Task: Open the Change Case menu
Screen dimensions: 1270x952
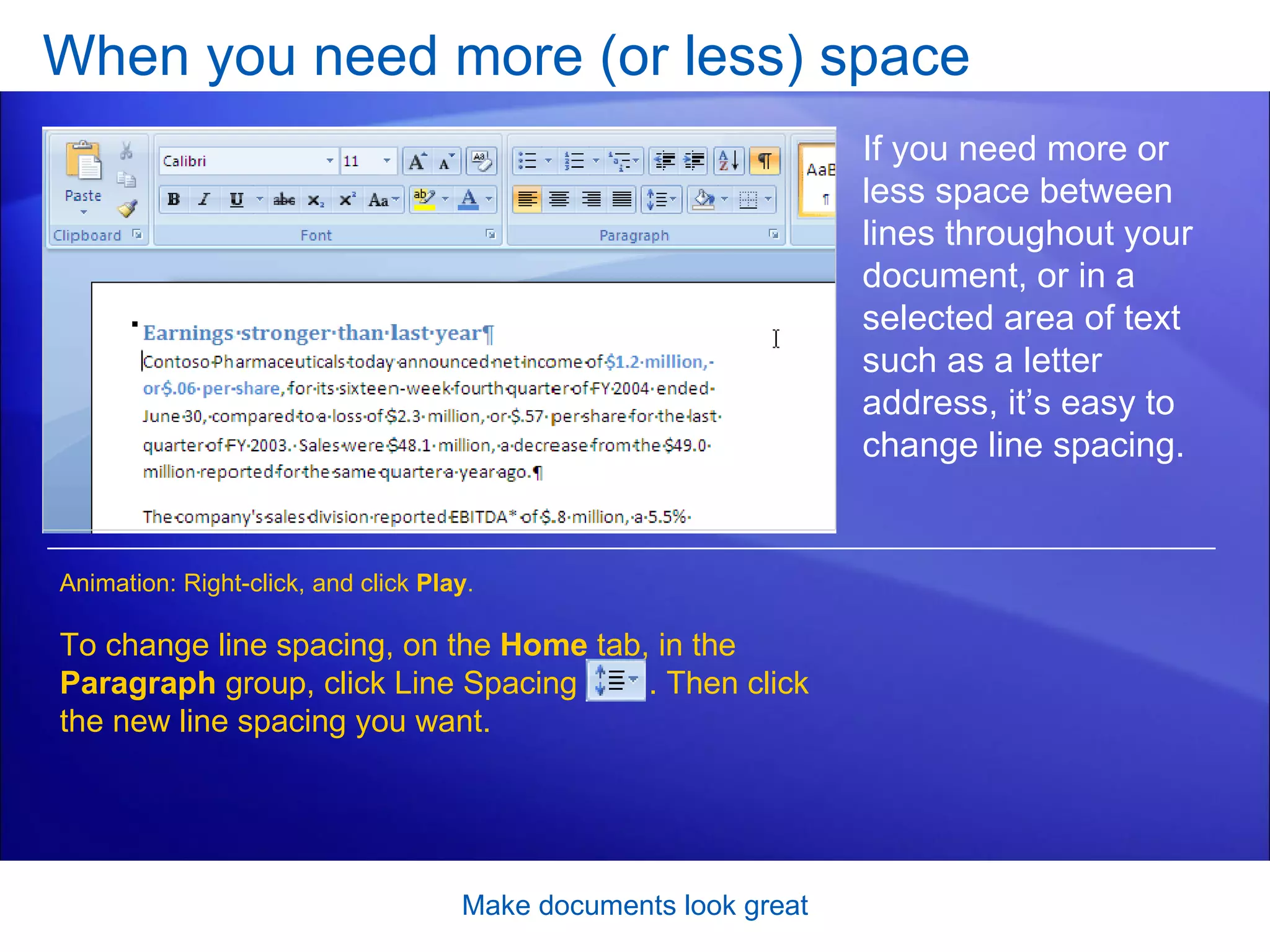Action: point(383,200)
